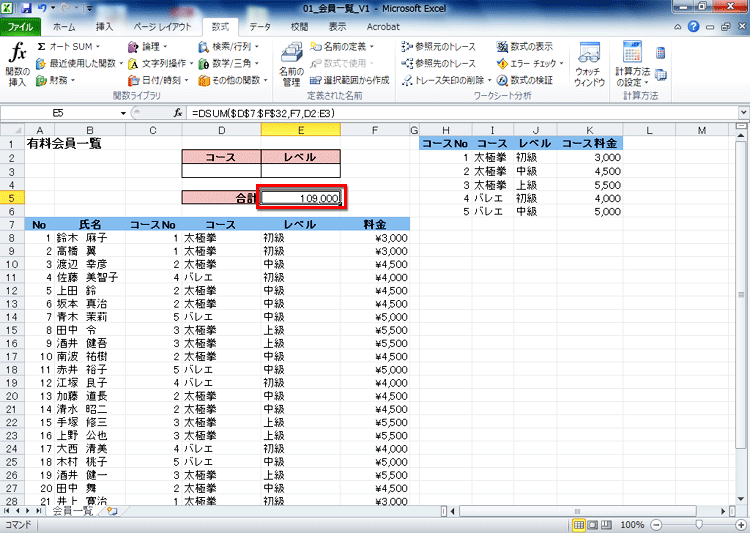Screen dimensions: 750x533
Task: Open the More Functions (その他の関数) list
Action: click(x=232, y=80)
